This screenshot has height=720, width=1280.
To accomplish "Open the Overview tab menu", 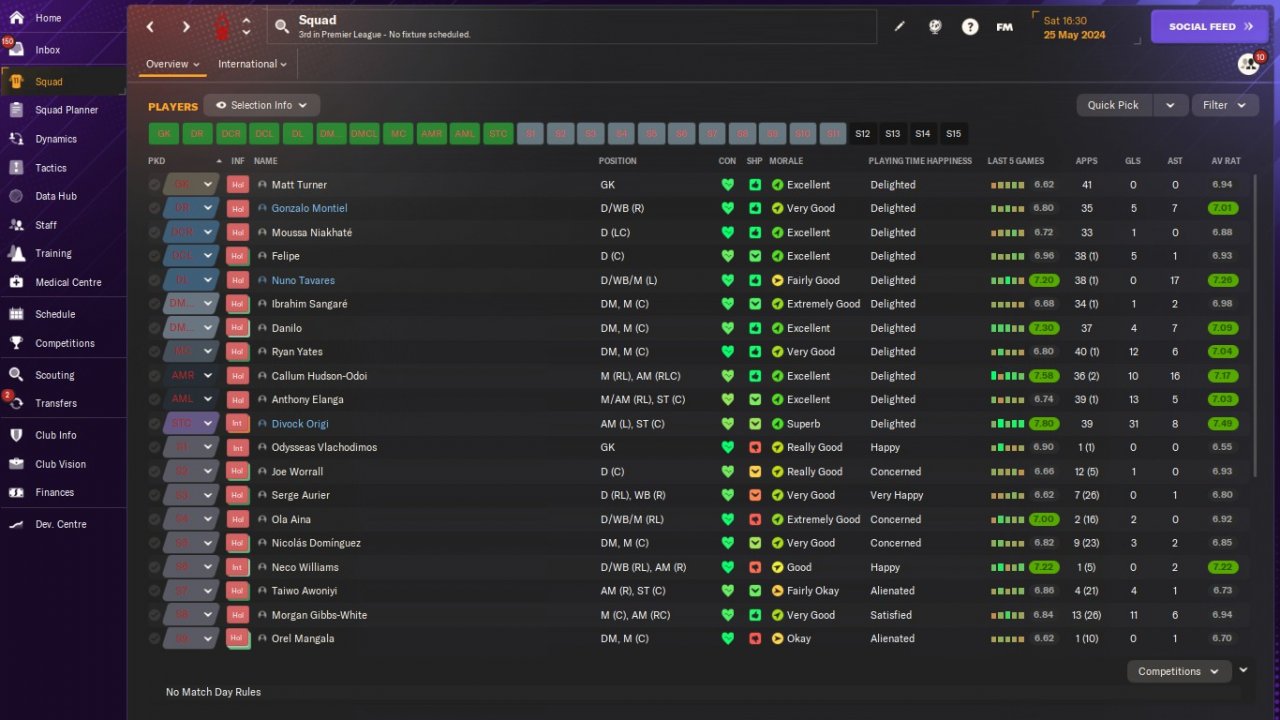I will click(173, 64).
